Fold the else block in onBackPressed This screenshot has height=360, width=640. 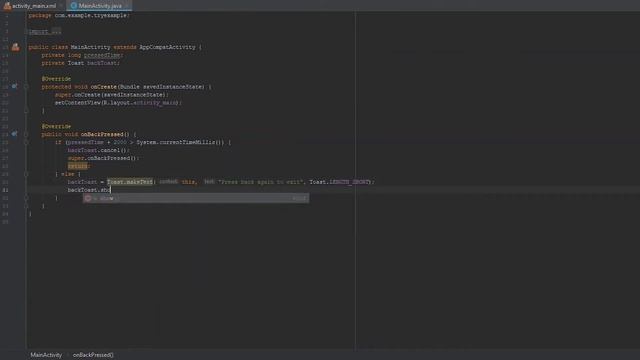point(26,174)
